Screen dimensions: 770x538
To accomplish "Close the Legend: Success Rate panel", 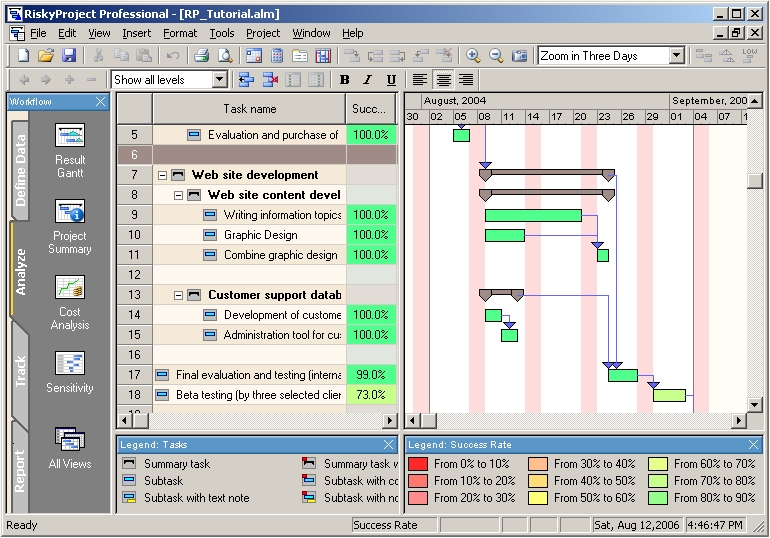I will click(754, 444).
